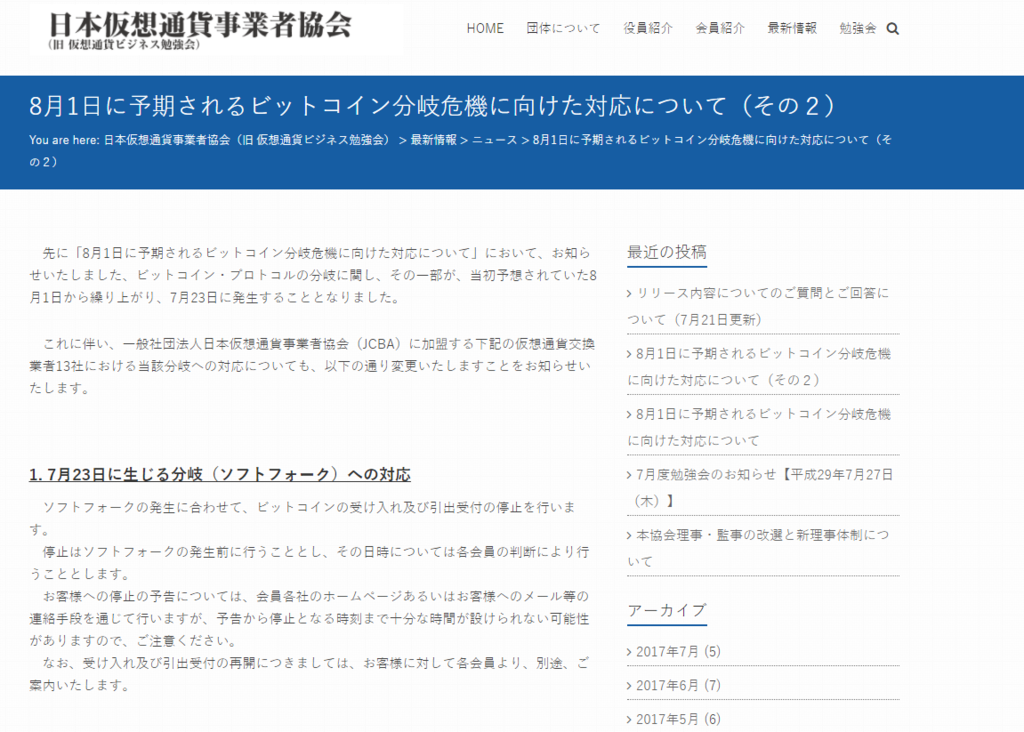Click the page title 8月1日に予期されるビットコイン分岐危機
This screenshot has width=1024, height=732.
point(432,106)
